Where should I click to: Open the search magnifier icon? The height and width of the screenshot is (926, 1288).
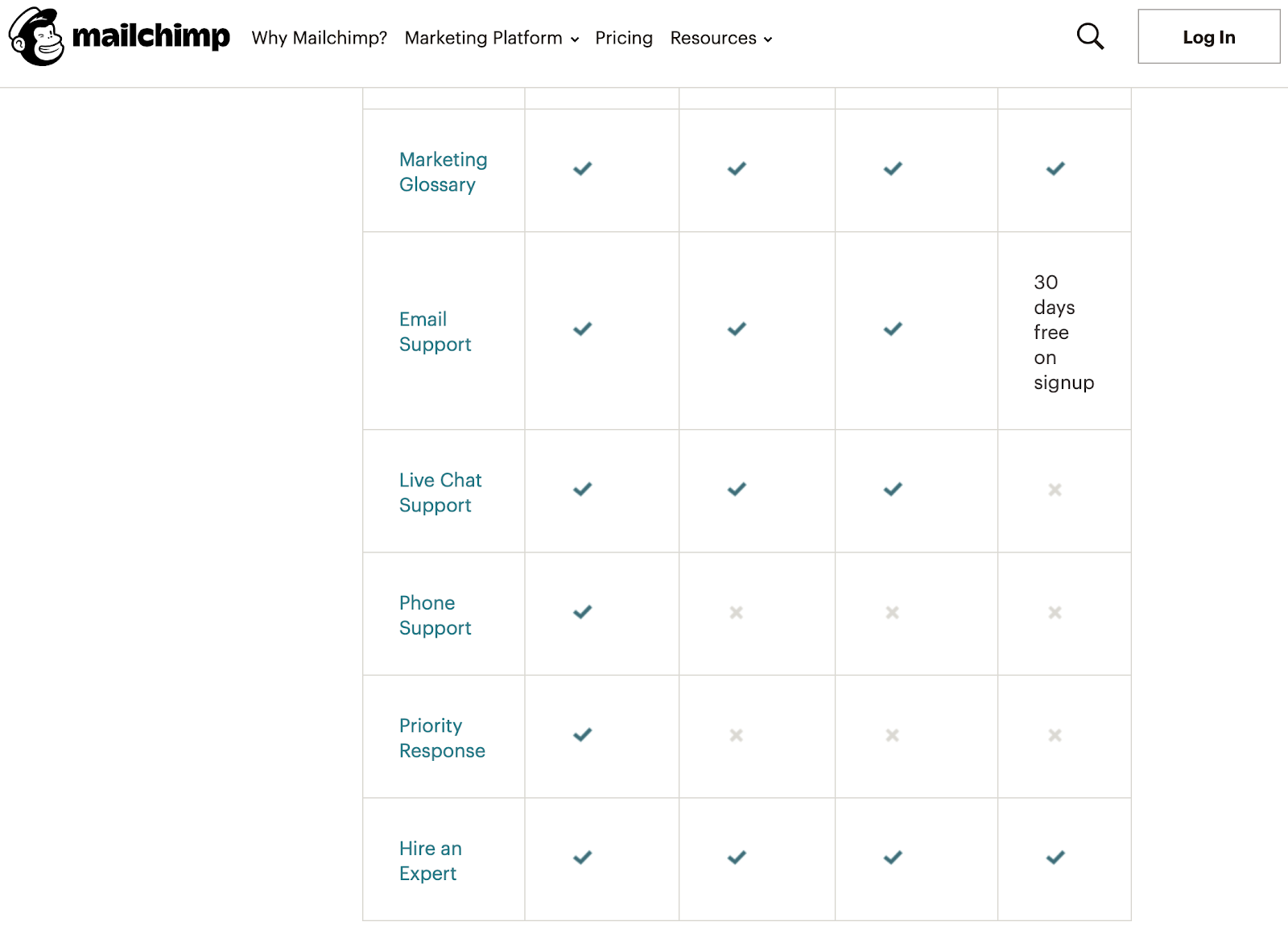coord(1090,36)
